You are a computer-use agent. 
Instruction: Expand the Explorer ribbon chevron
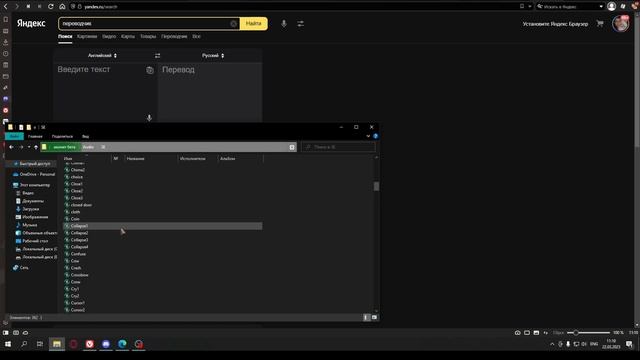click(368, 136)
